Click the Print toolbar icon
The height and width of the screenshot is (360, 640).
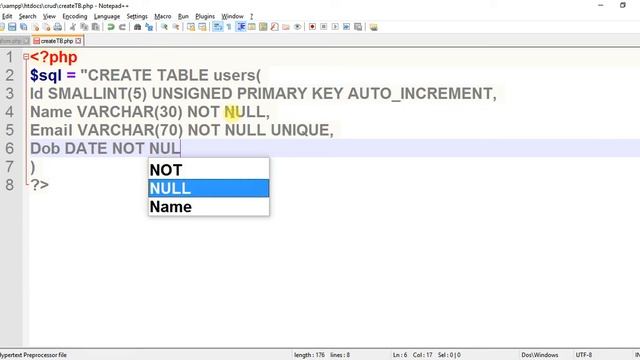pos(58,27)
